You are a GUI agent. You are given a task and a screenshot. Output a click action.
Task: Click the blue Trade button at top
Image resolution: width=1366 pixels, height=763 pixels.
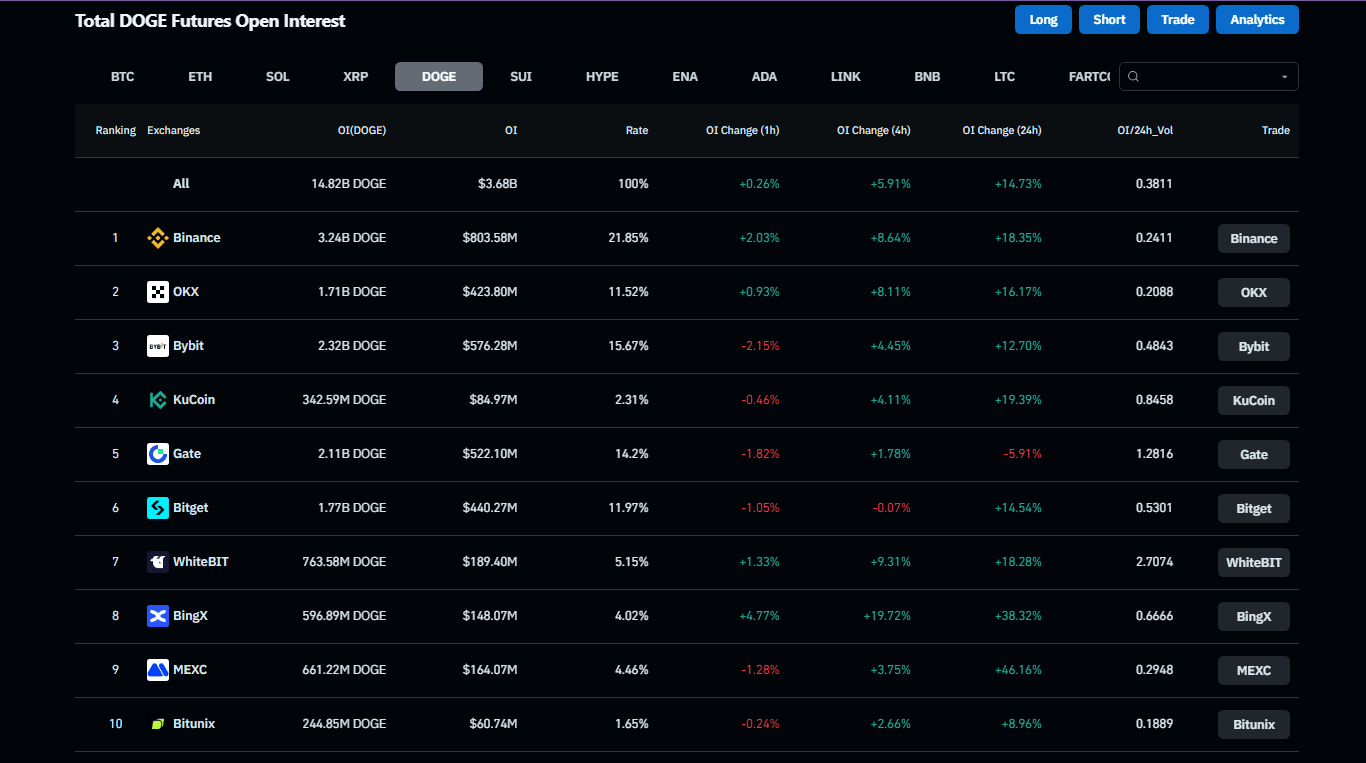[x=1178, y=20]
